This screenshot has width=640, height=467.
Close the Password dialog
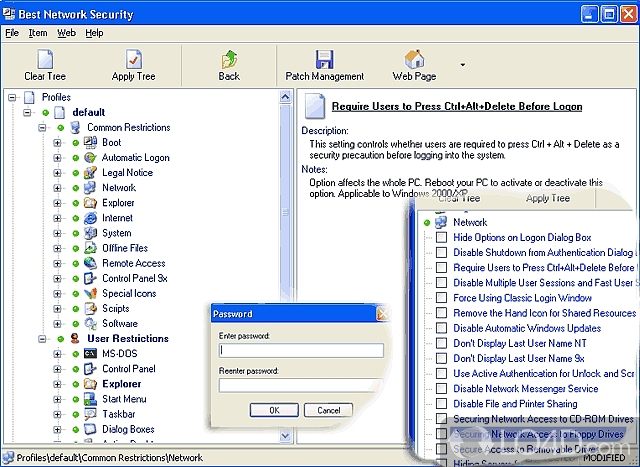382,314
